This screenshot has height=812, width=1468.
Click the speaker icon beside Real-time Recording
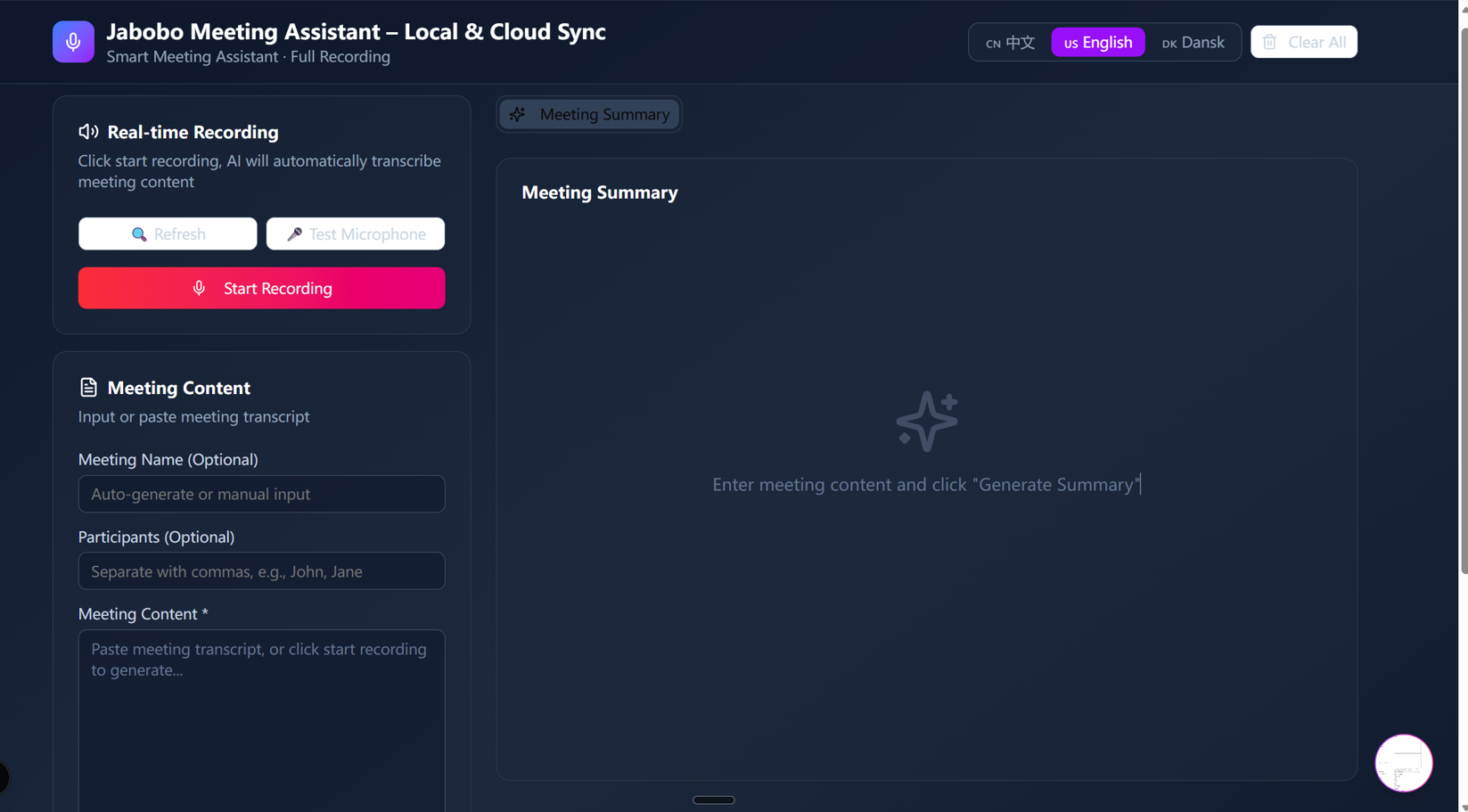click(x=88, y=132)
